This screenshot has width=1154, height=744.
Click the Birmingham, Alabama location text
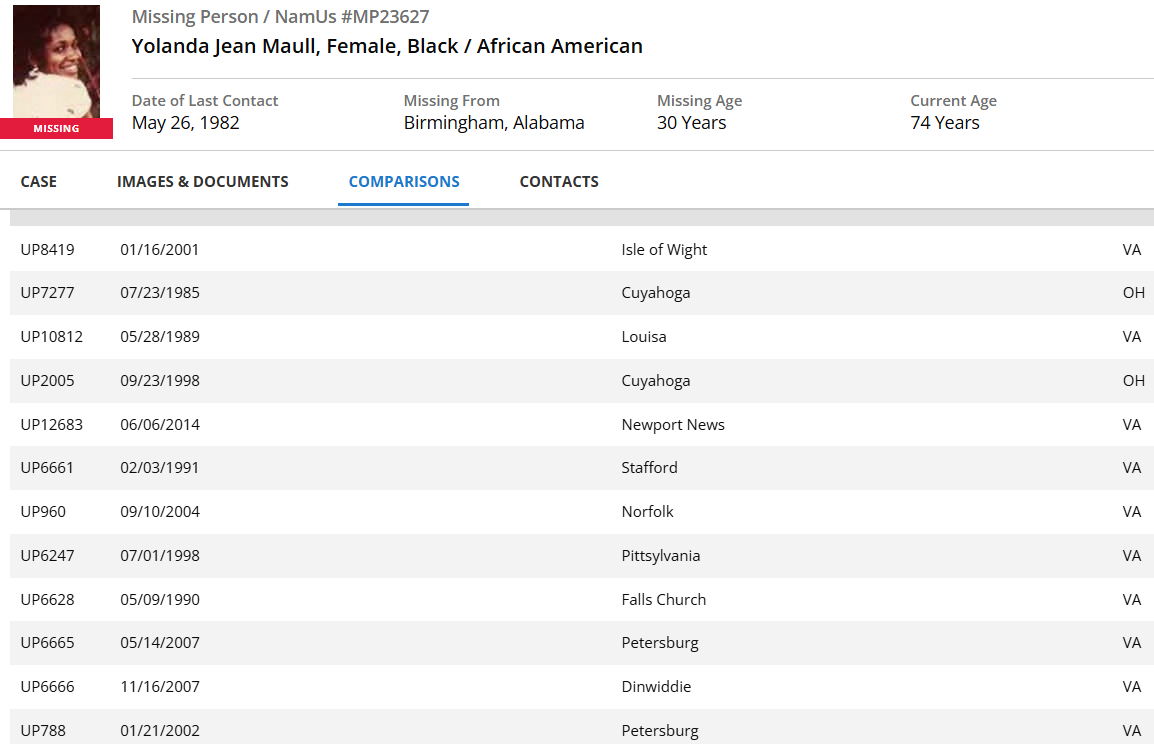click(494, 123)
